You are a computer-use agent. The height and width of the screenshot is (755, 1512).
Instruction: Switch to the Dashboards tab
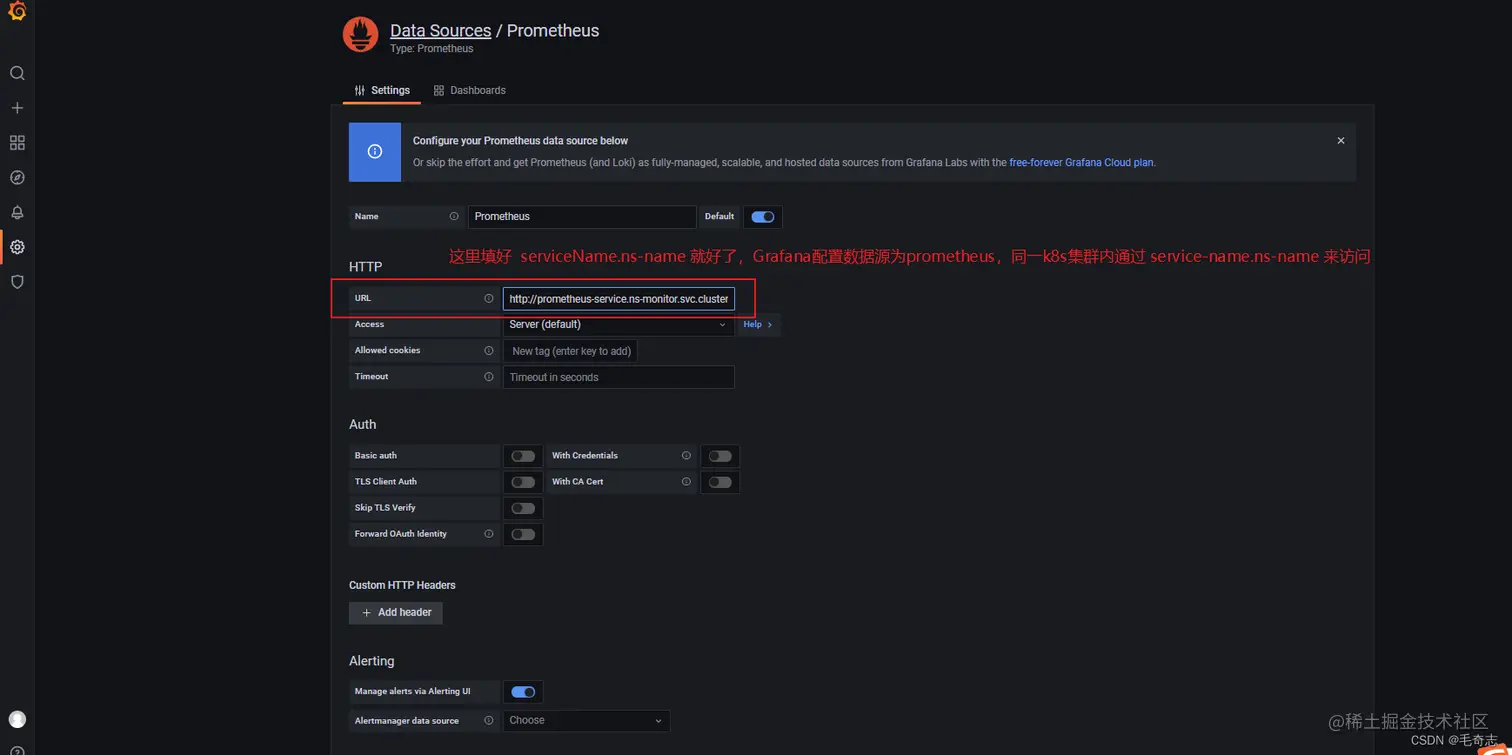[x=470, y=90]
